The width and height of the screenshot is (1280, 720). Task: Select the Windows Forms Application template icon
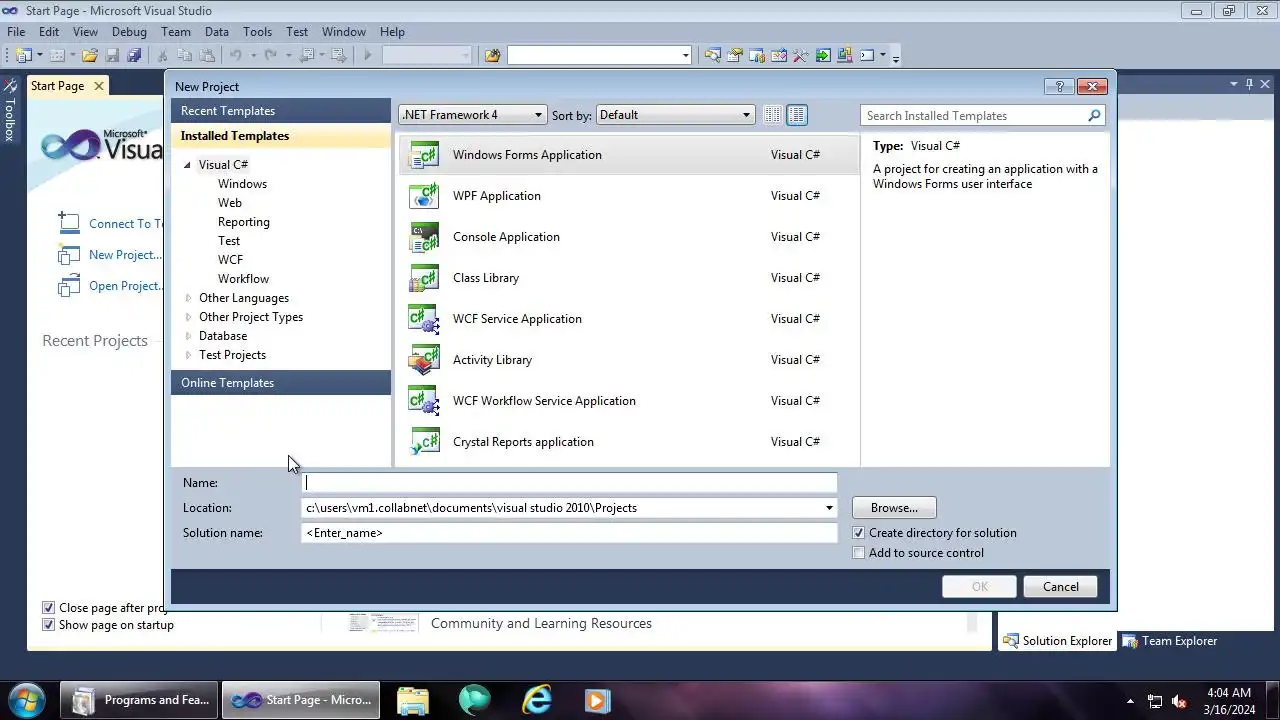(x=424, y=155)
